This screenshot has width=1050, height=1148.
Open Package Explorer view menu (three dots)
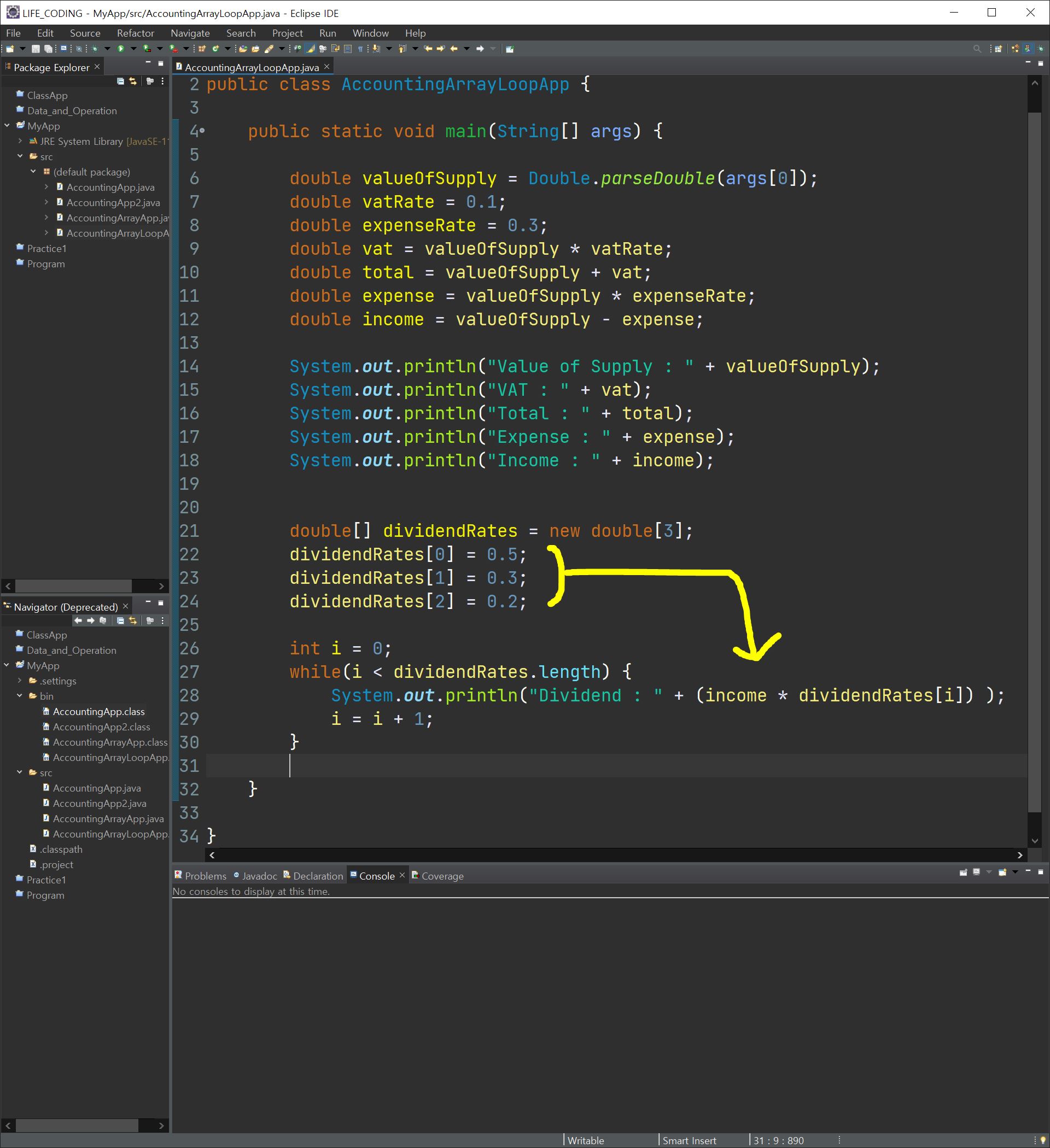[x=163, y=81]
